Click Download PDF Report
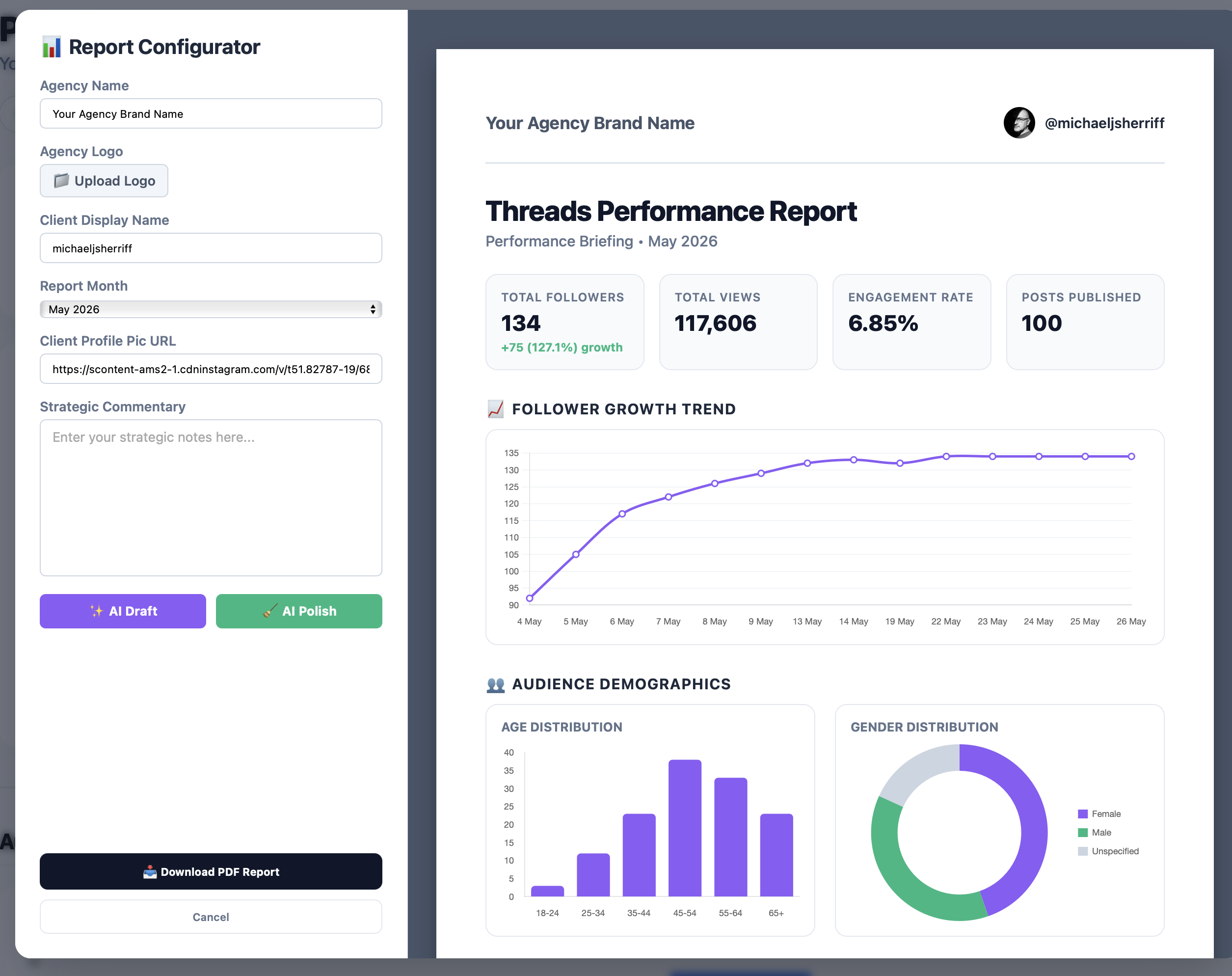The height and width of the screenshot is (976, 1232). pyautogui.click(x=211, y=871)
